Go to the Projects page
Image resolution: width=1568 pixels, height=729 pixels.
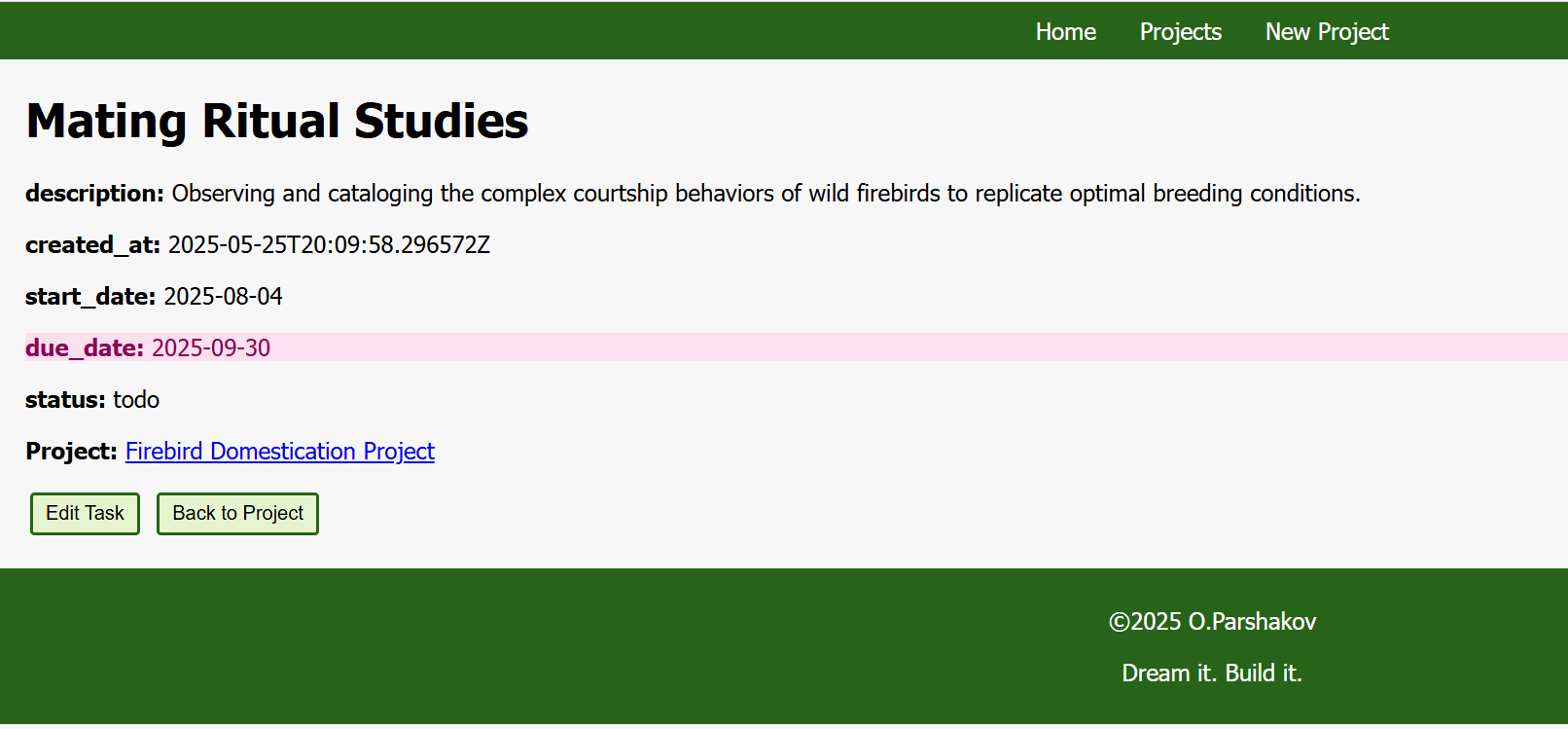click(x=1180, y=32)
